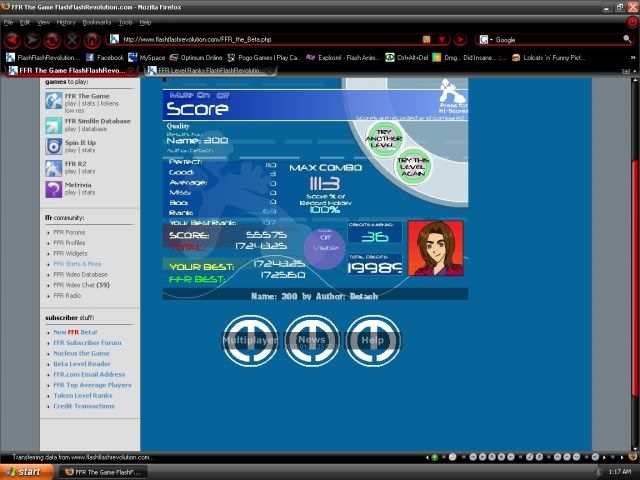Click the browser Back arrow button

coord(13,40)
